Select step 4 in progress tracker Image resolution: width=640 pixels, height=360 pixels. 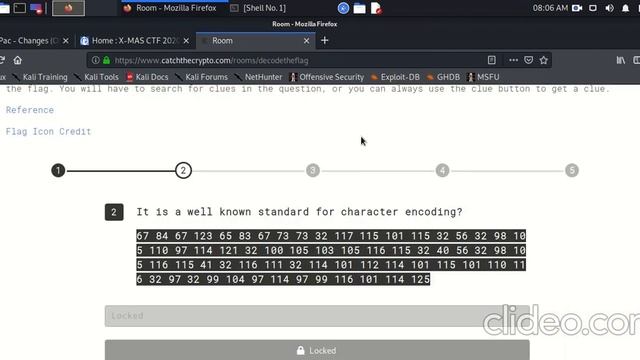442,170
